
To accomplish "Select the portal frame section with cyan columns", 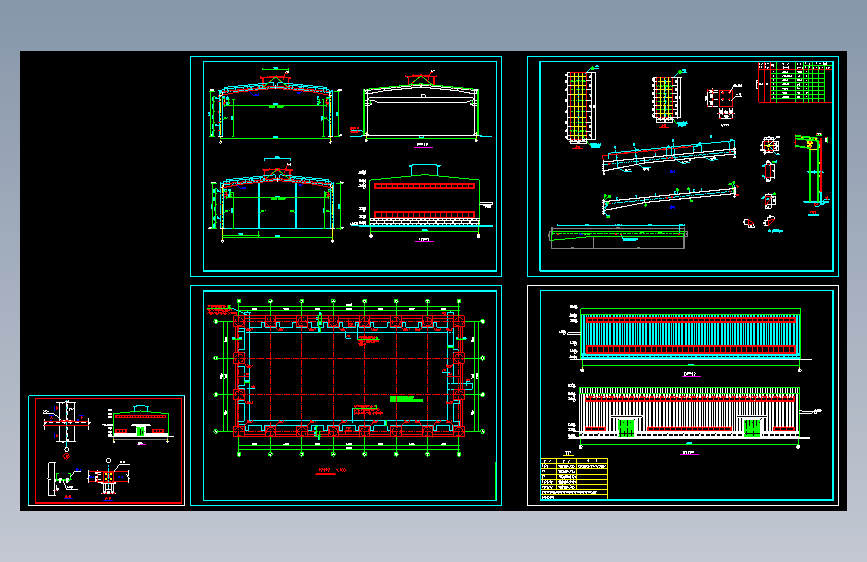I will click(275, 200).
